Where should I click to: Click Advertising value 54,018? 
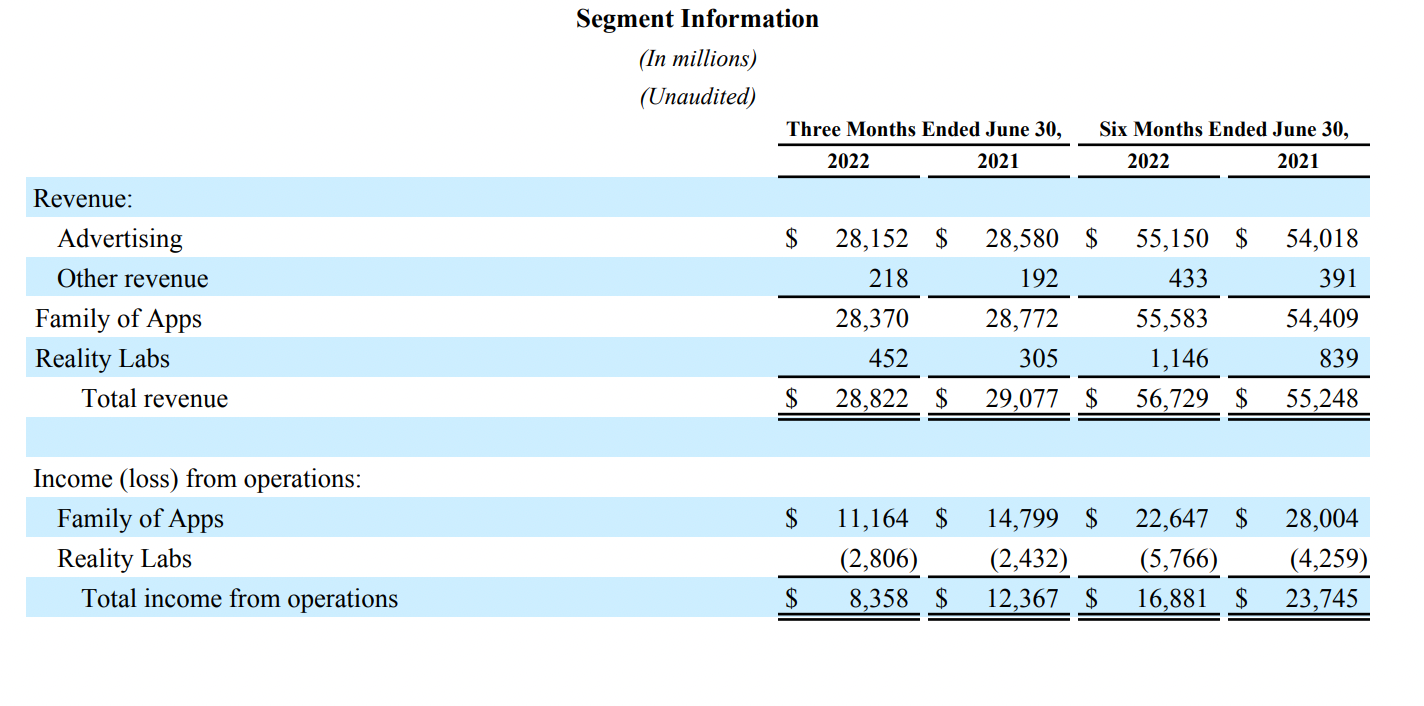[x=1322, y=239]
